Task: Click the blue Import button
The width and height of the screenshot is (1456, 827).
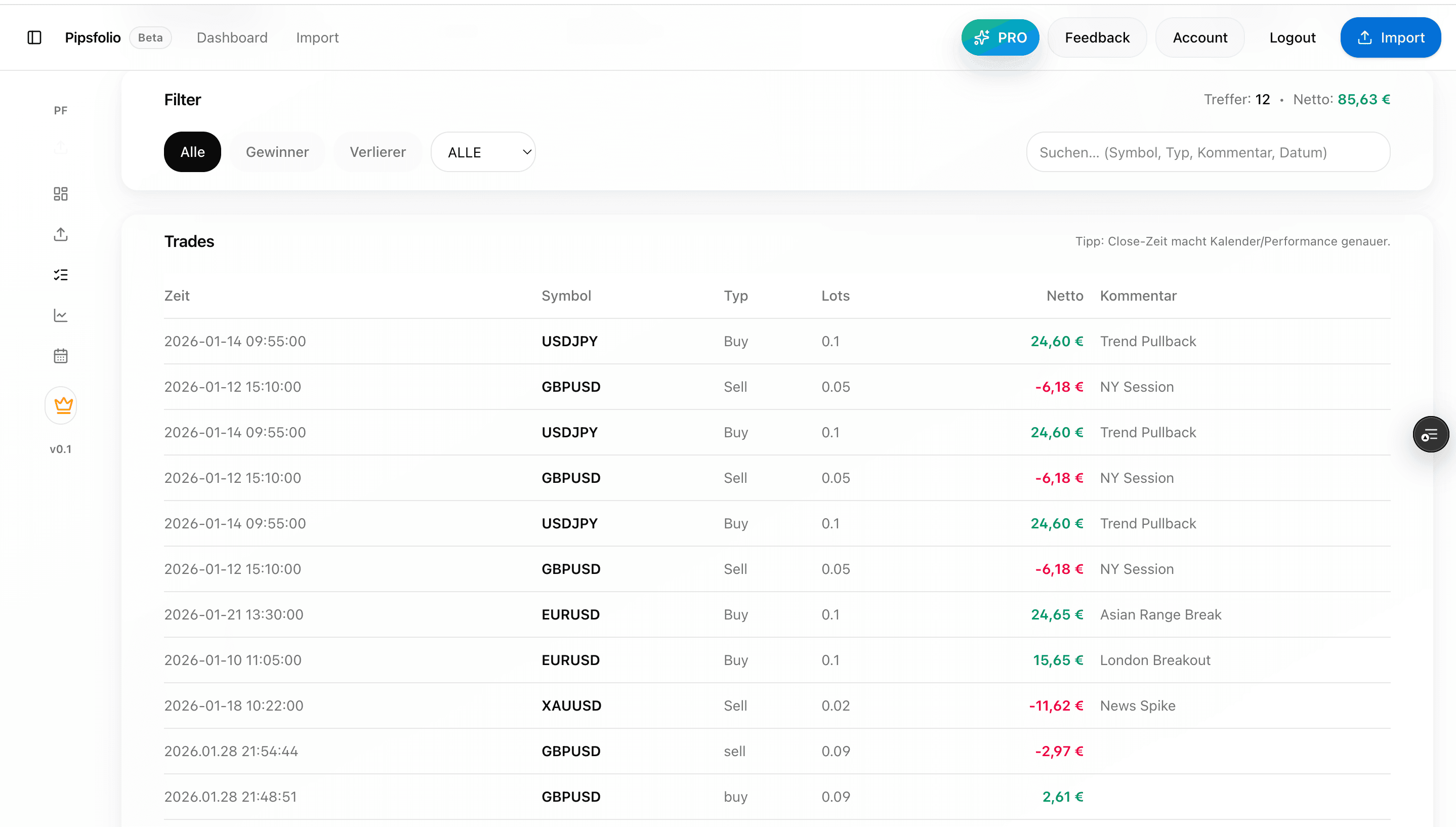Action: (1390, 37)
